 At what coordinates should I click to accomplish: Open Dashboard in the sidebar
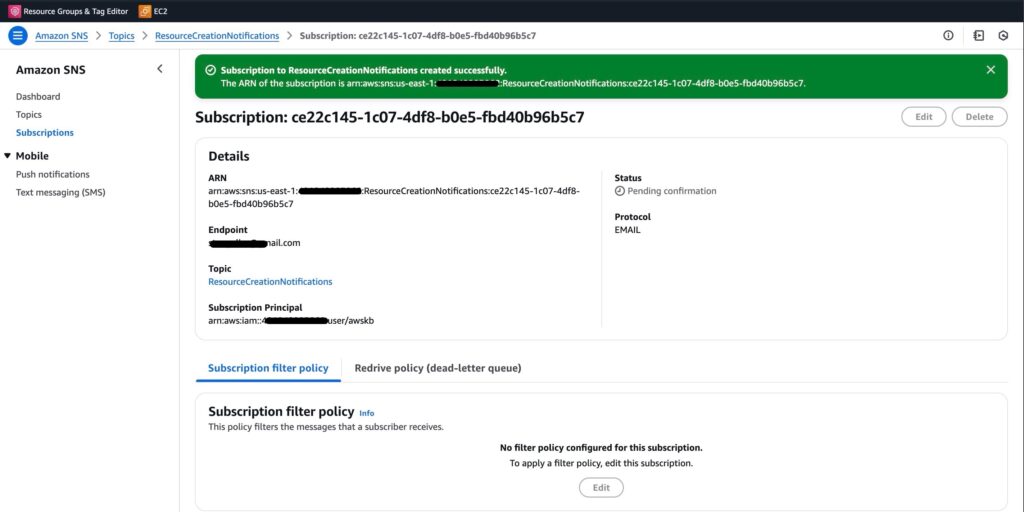tap(38, 97)
